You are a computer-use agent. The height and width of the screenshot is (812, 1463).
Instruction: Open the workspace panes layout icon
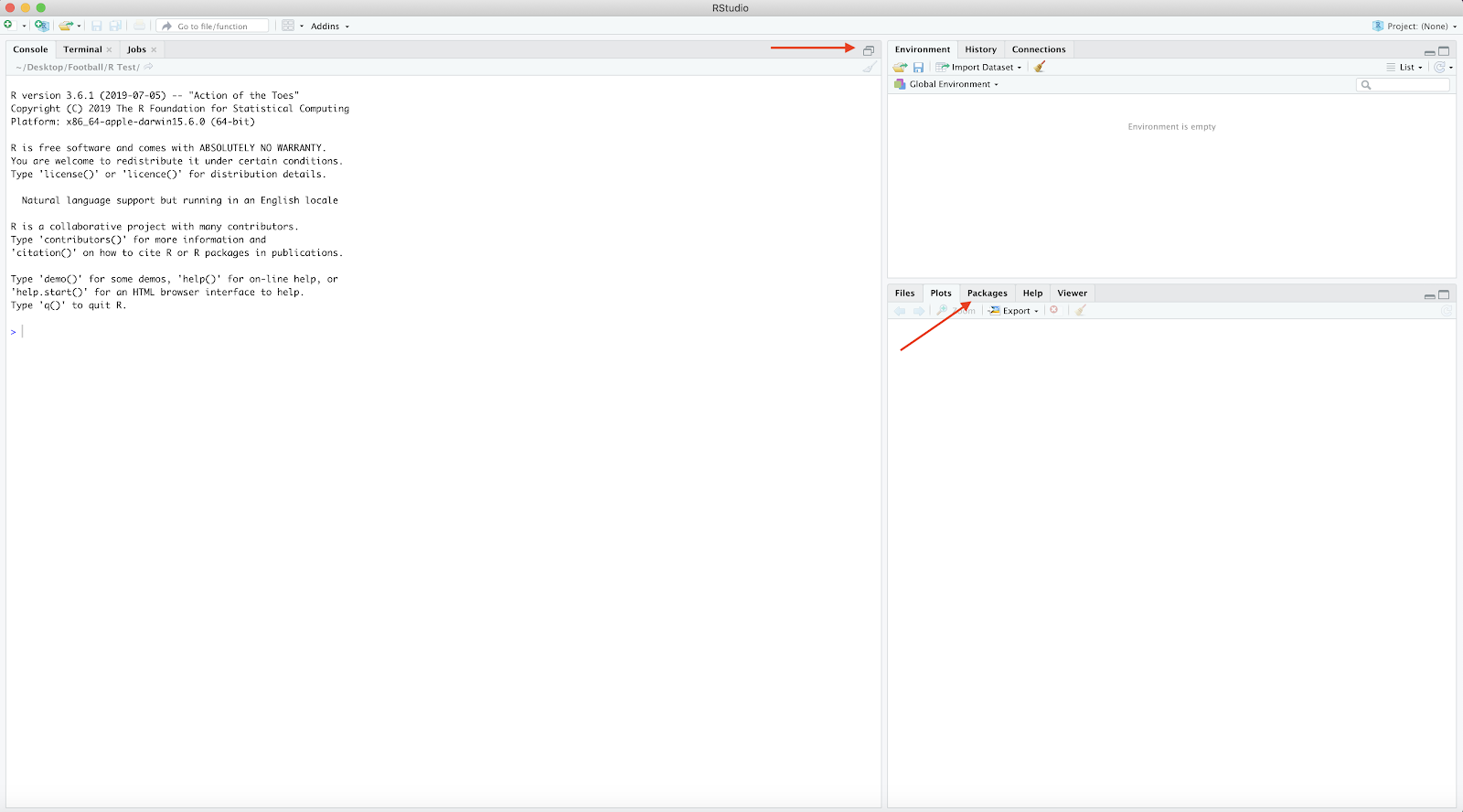point(288,26)
